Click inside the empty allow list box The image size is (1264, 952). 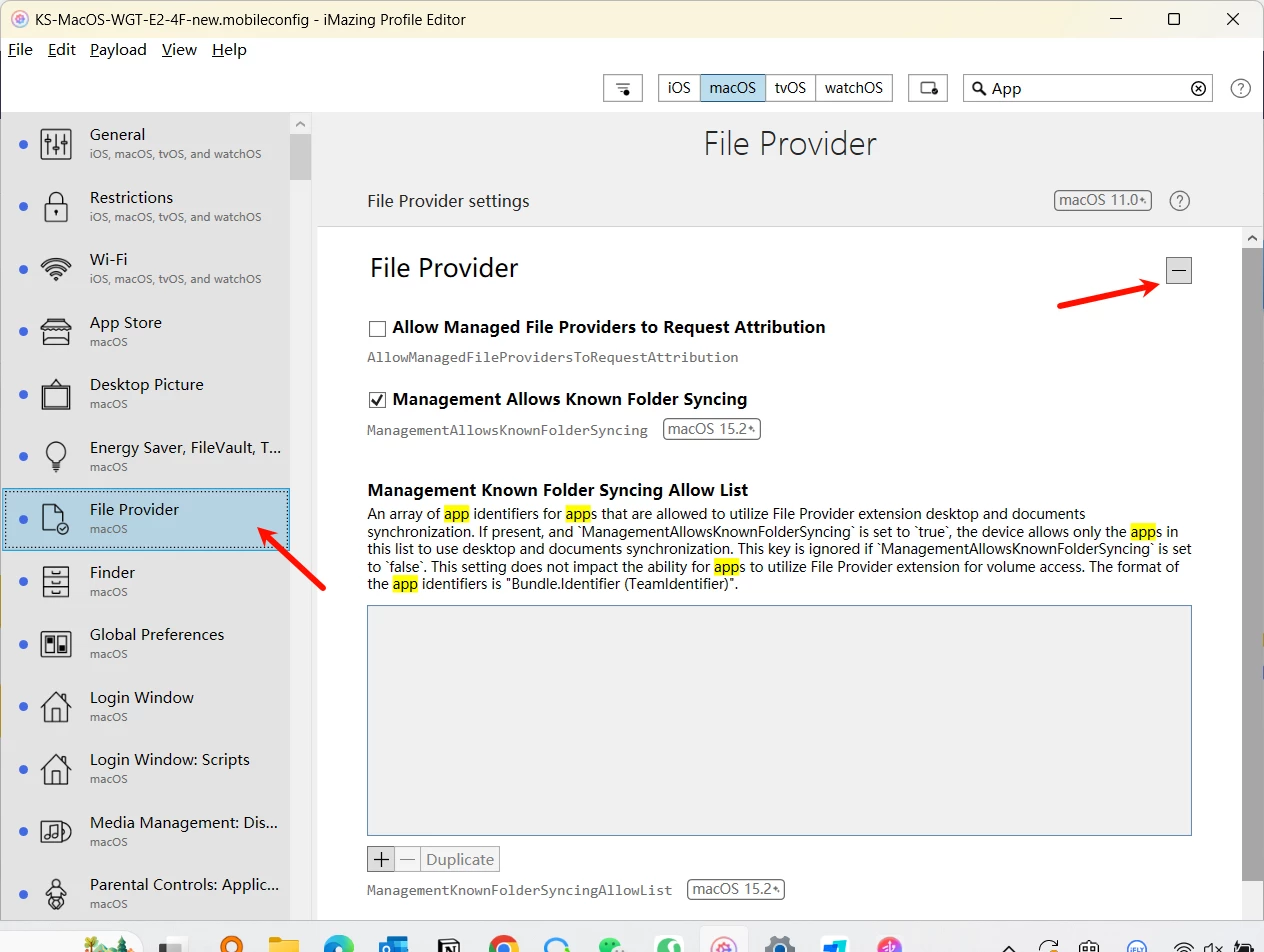pos(779,720)
